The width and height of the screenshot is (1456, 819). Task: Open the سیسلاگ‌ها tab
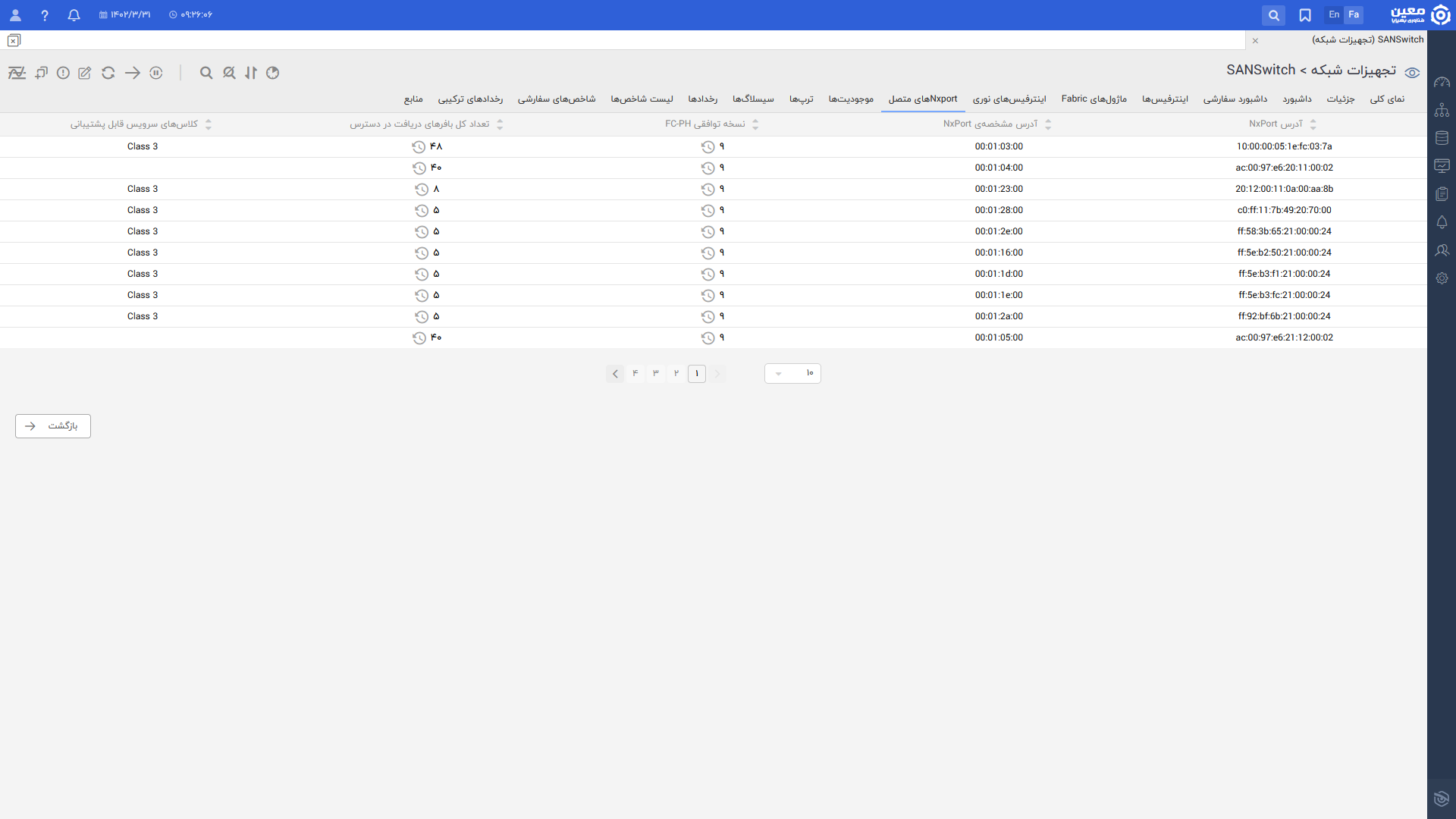(x=753, y=99)
